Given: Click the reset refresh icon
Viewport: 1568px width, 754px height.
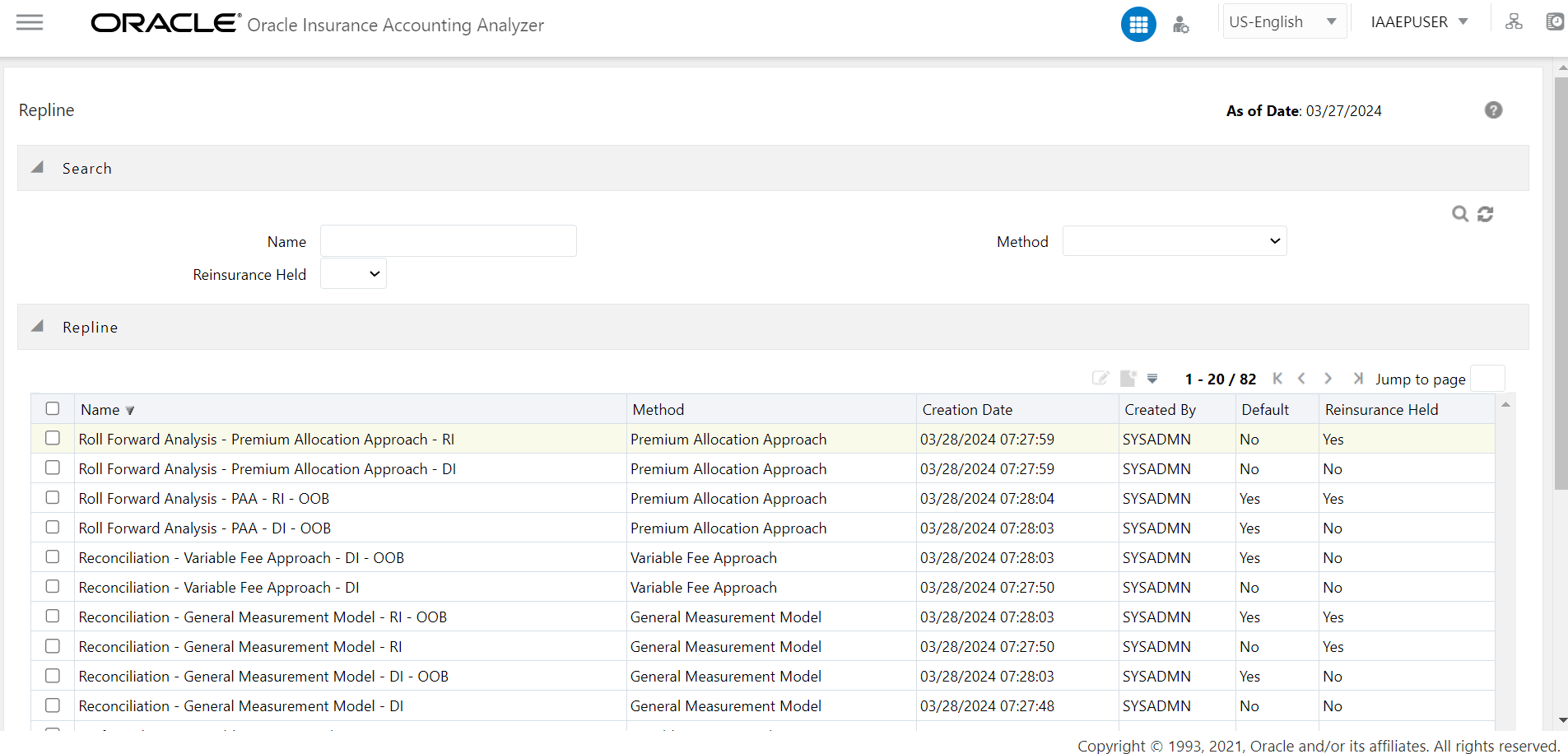Looking at the screenshot, I should [1486, 214].
